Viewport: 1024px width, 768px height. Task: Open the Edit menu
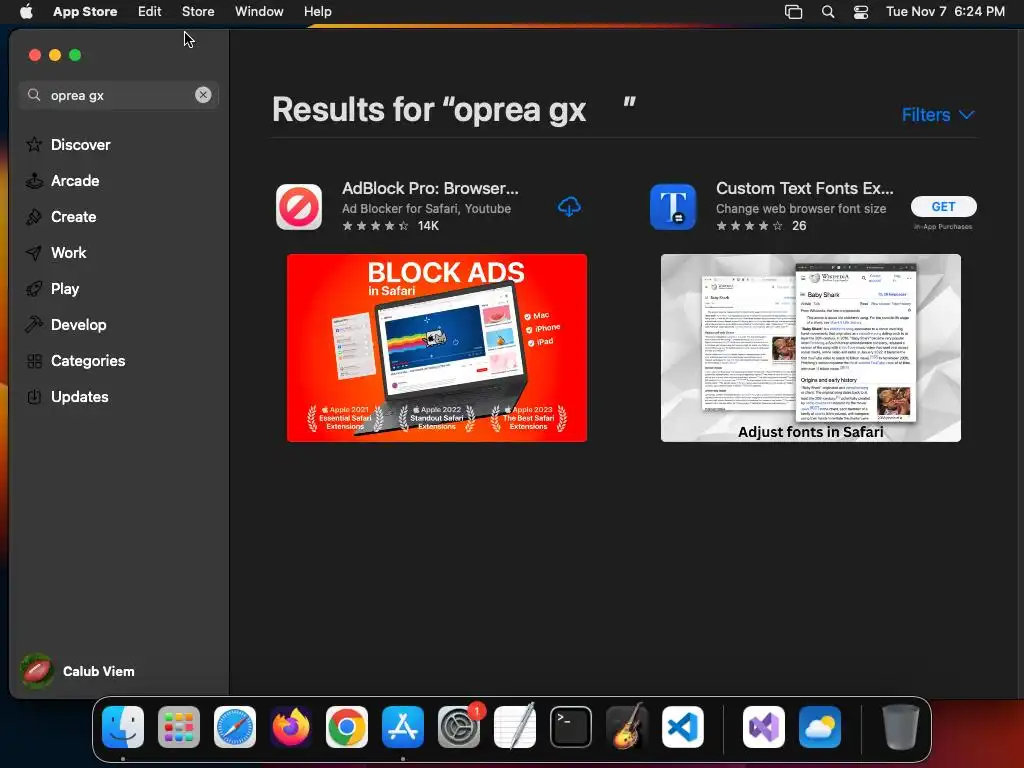pos(150,11)
